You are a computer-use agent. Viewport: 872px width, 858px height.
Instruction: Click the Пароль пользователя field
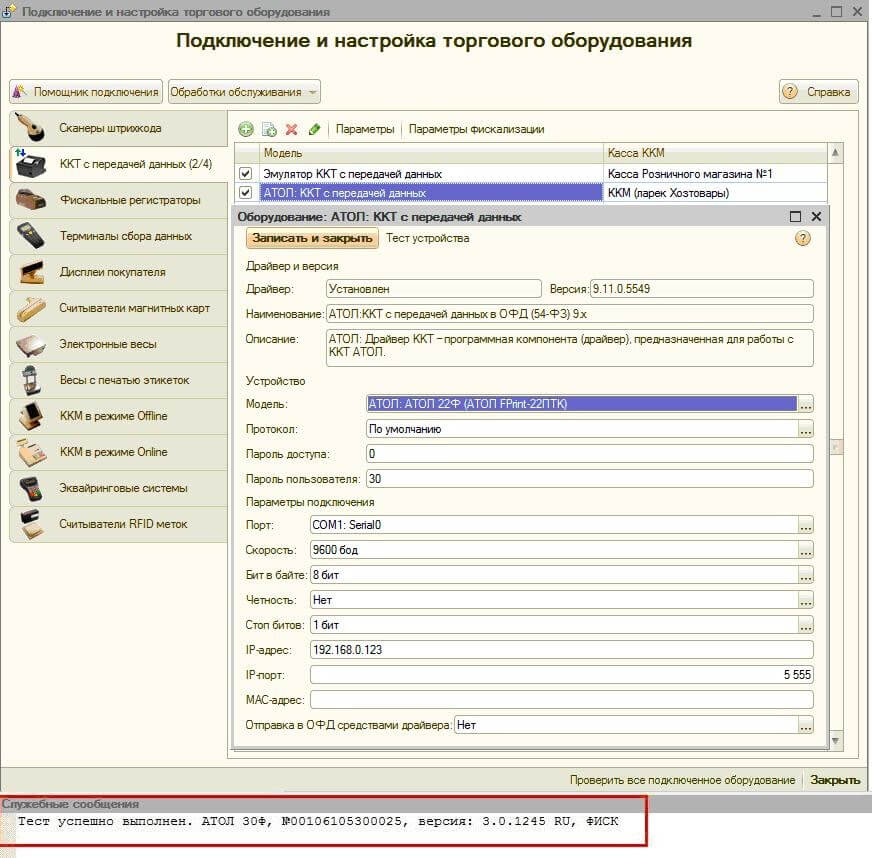click(x=589, y=479)
